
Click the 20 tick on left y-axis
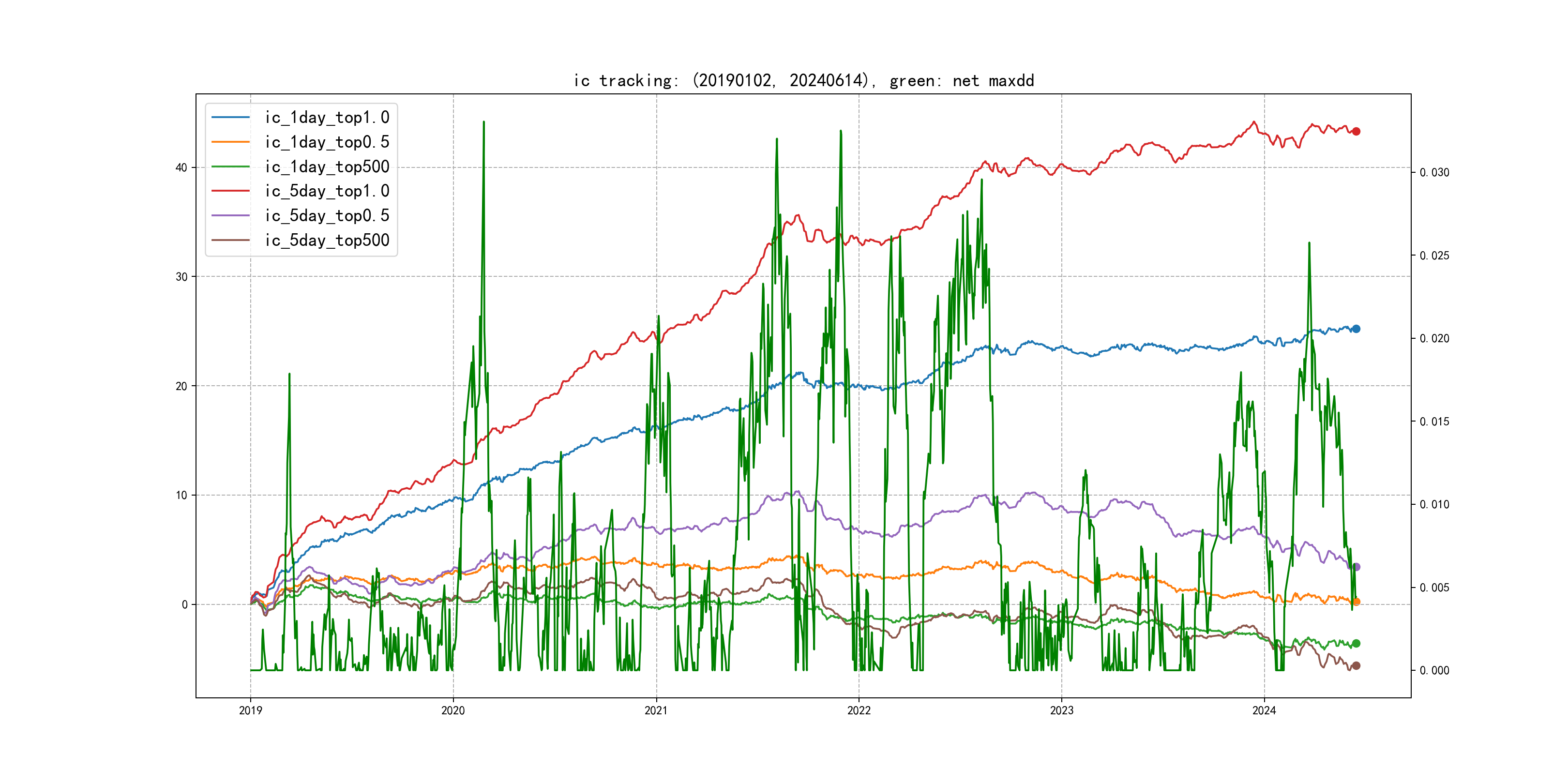pyautogui.click(x=181, y=386)
